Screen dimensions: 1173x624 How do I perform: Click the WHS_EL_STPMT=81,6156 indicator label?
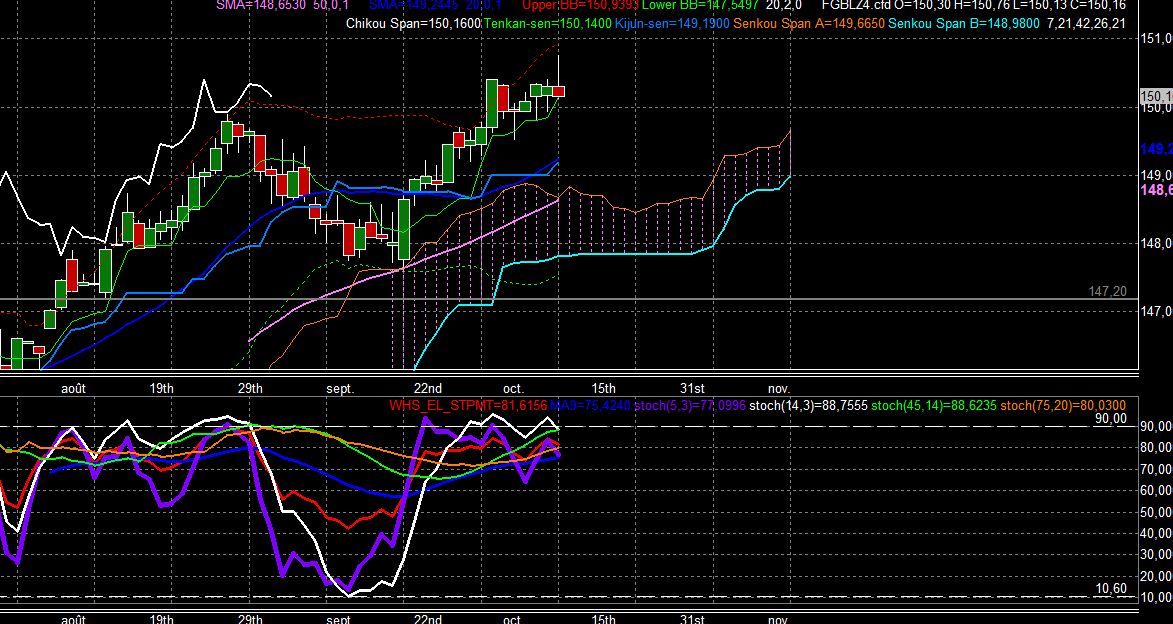[x=468, y=406]
